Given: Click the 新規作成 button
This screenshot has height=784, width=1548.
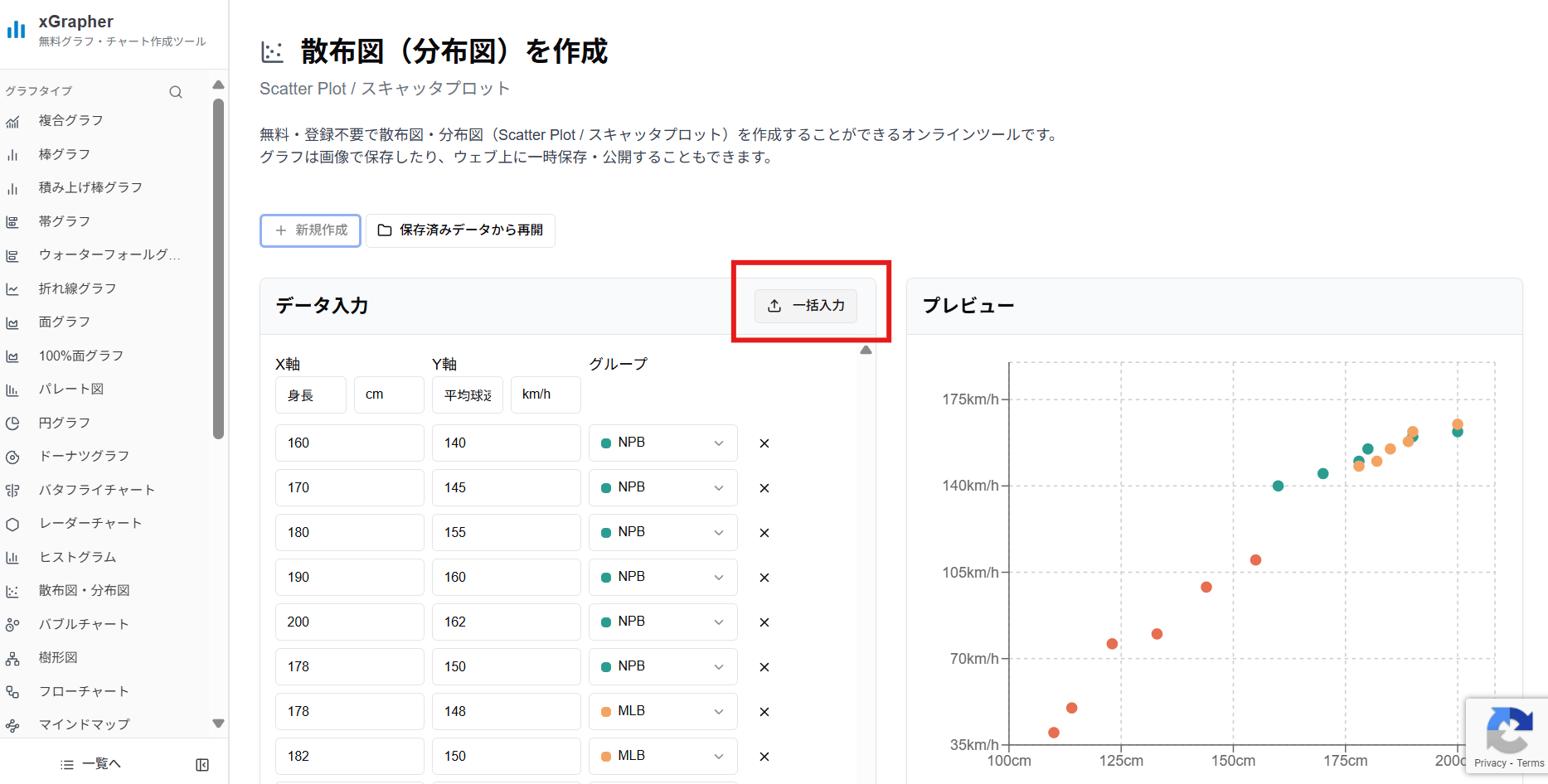Looking at the screenshot, I should click(309, 230).
